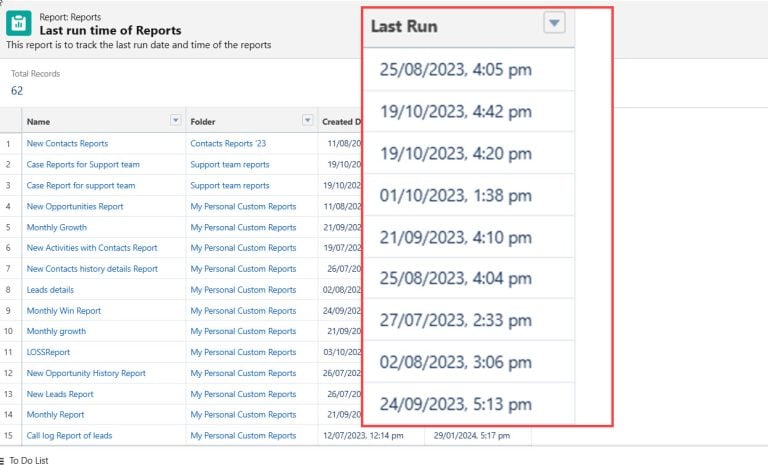Image resolution: width=768 pixels, height=465 pixels.
Task: Open New Opportunities Report link
Action: pos(75,207)
